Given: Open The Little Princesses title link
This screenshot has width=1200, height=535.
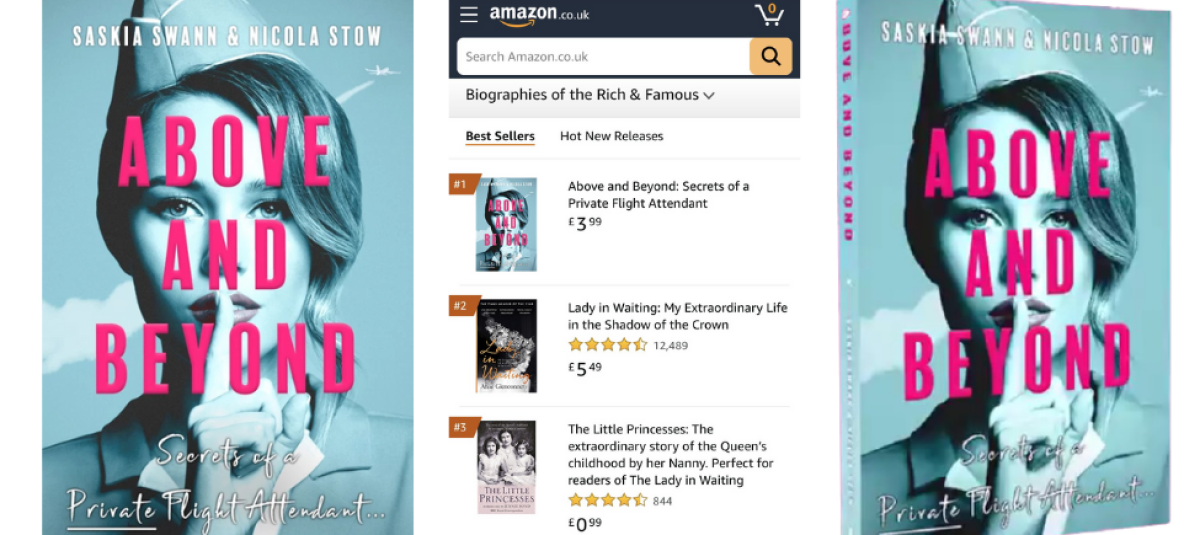Looking at the screenshot, I should pos(670,454).
